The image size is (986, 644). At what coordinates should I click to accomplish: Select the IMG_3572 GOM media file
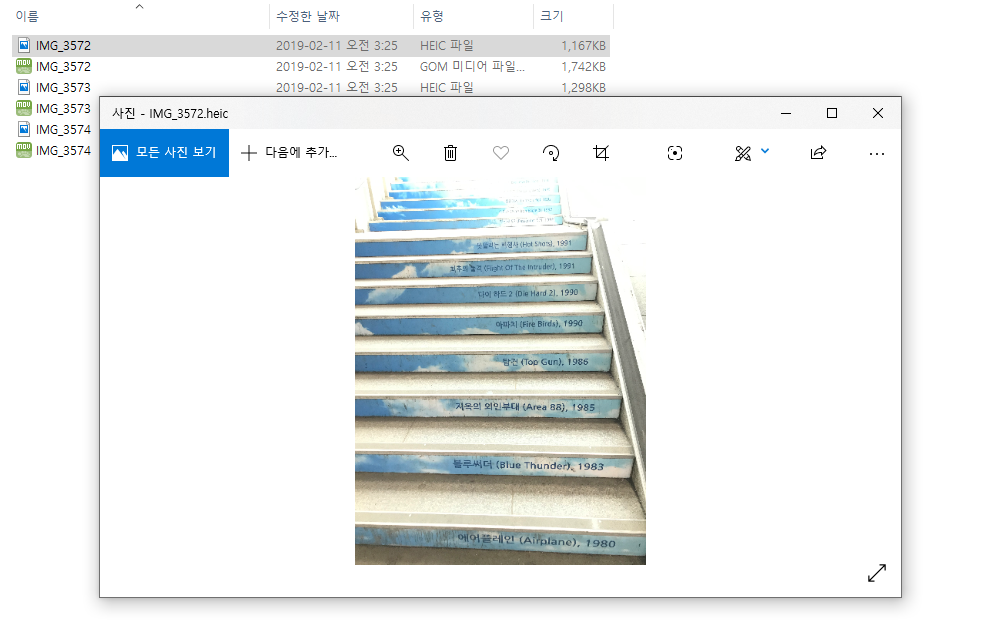311,67
